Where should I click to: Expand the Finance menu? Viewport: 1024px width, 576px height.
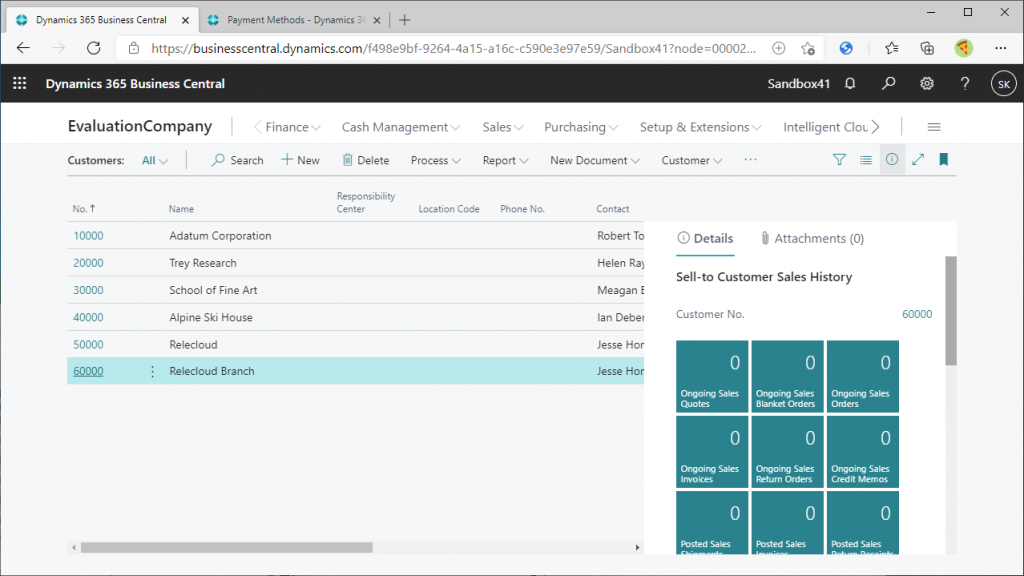293,127
